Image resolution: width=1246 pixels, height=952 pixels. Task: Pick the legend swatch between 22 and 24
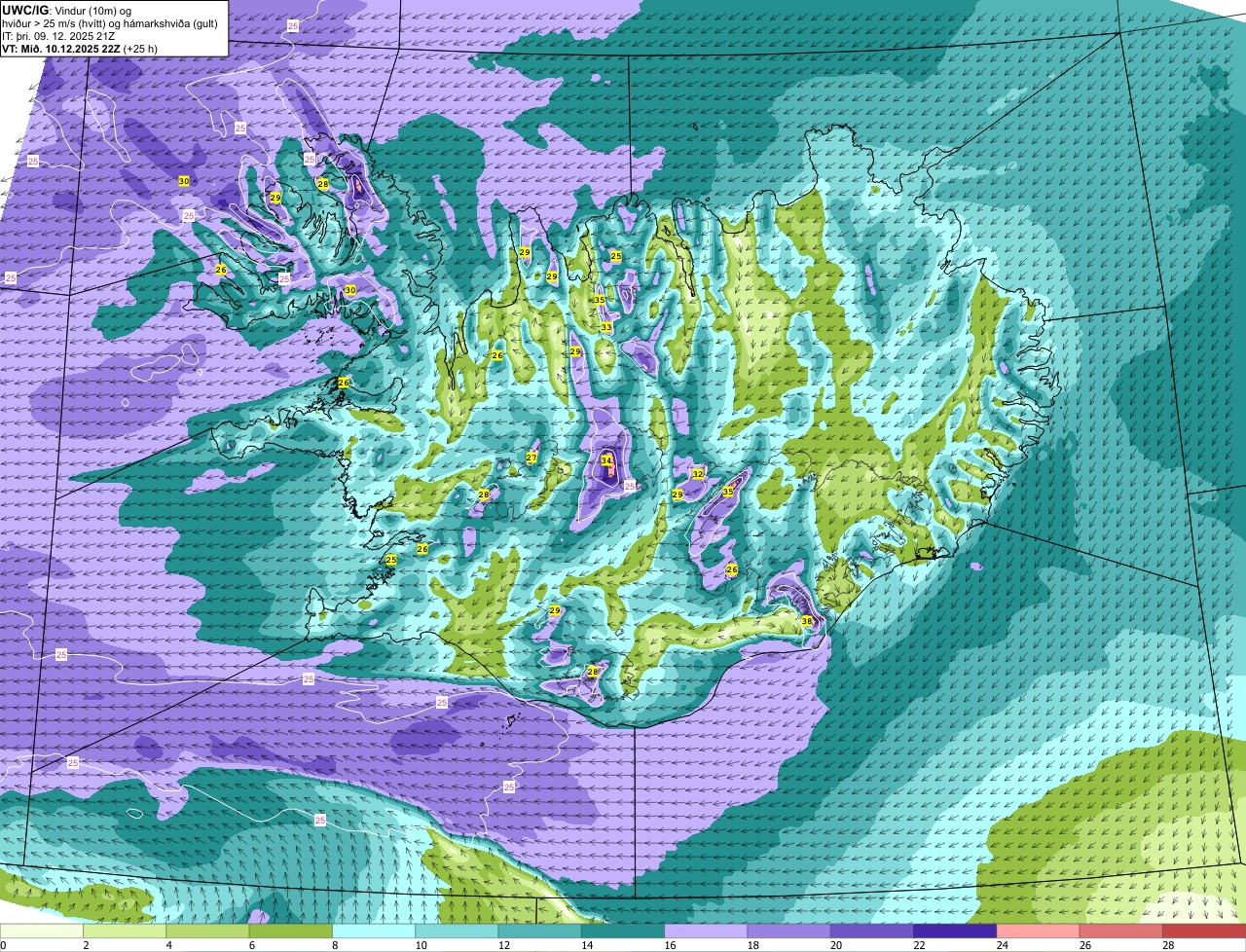click(x=955, y=932)
